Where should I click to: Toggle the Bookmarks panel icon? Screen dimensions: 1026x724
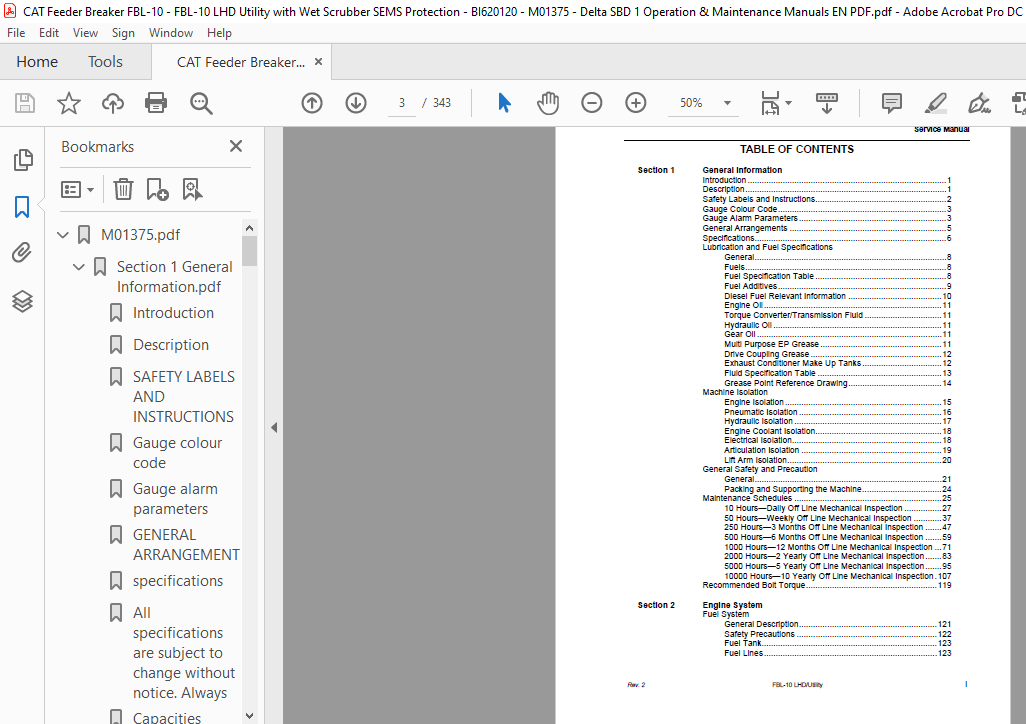(x=22, y=207)
